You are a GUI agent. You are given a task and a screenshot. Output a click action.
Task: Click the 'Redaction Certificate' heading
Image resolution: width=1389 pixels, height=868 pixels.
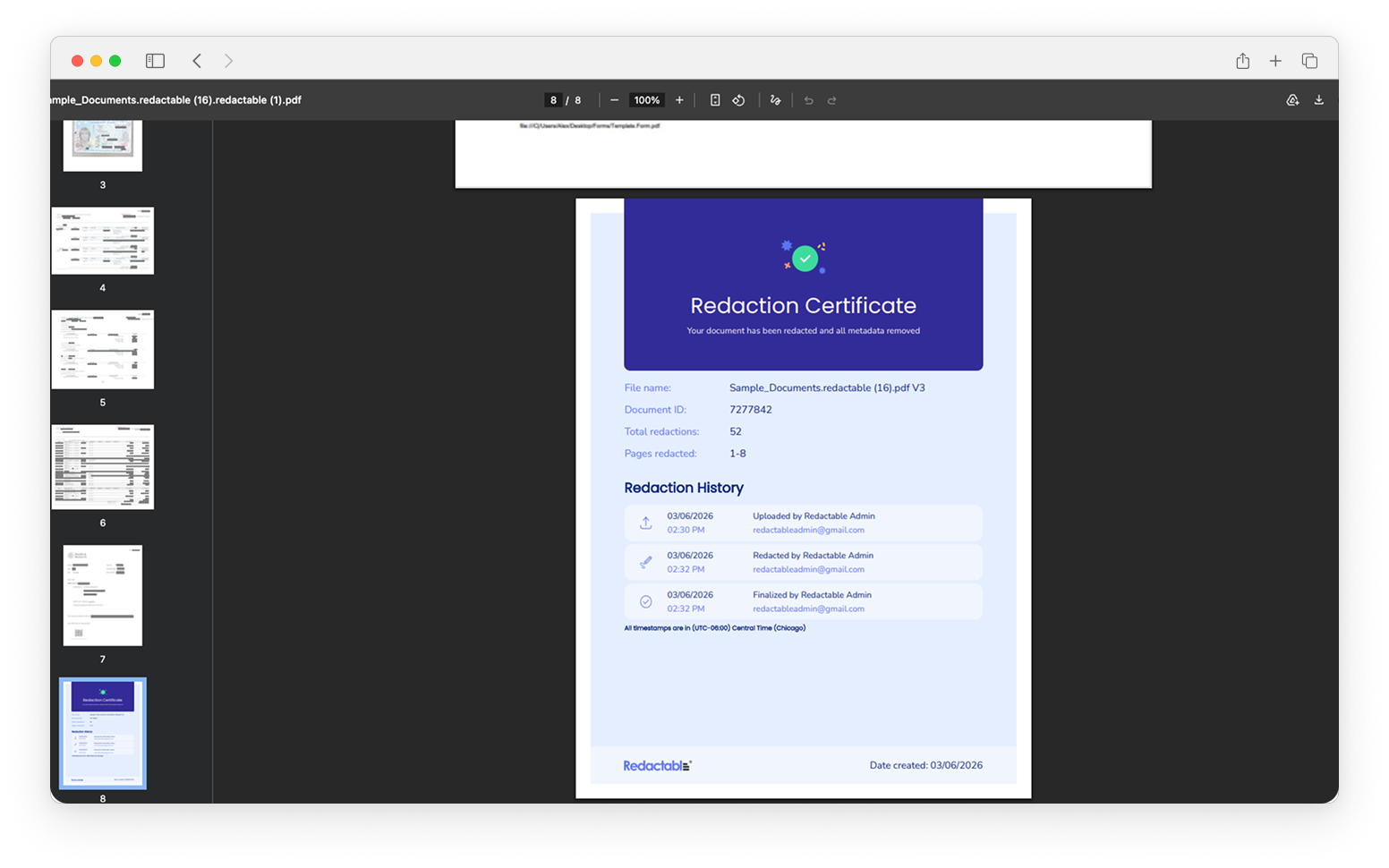tap(803, 305)
